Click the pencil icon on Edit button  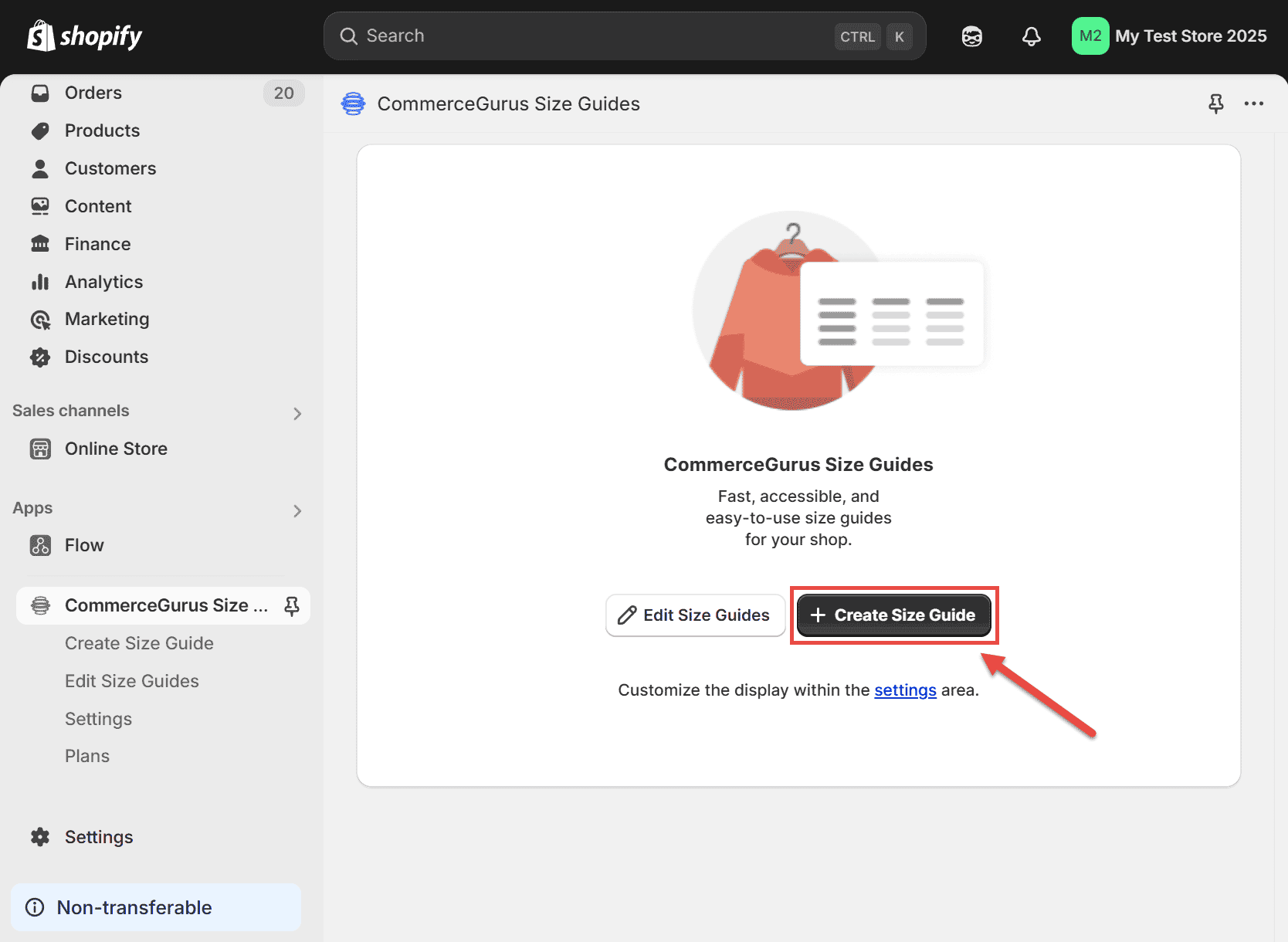tap(627, 615)
